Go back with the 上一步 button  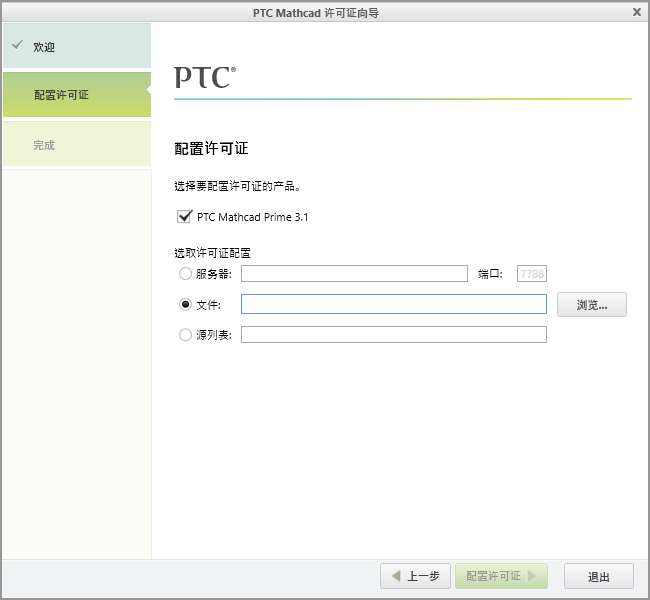coord(415,576)
